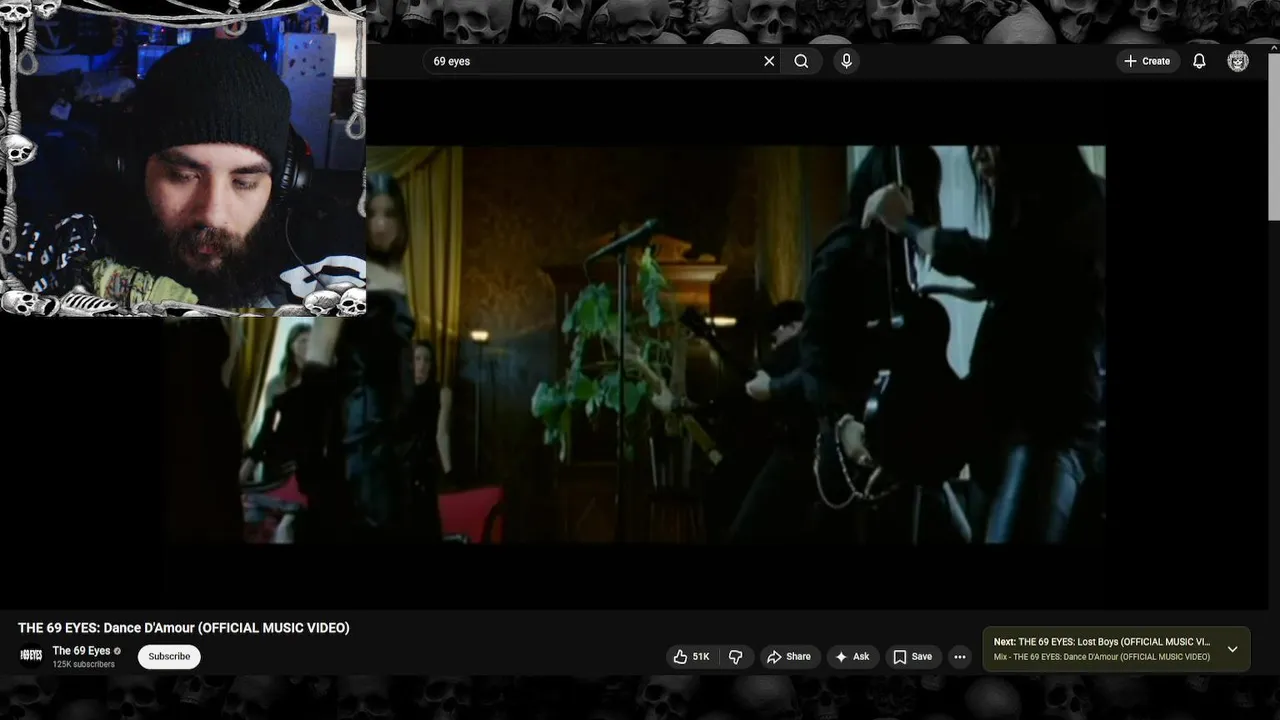The image size is (1280, 720).
Task: Open the Ask AI button
Action: pyautogui.click(x=852, y=657)
